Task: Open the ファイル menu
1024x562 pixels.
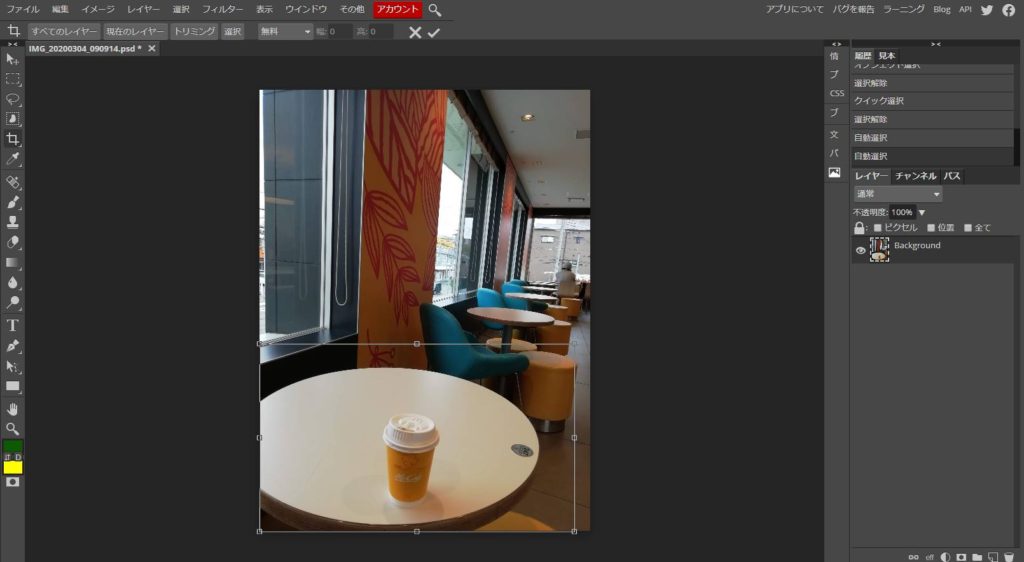Action: point(22,10)
